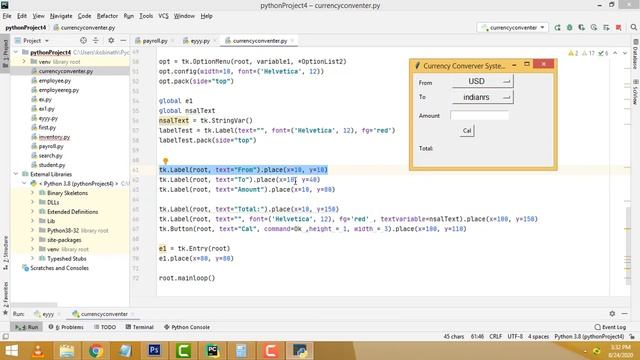Go to next highlighted error arrow

pos(625,53)
